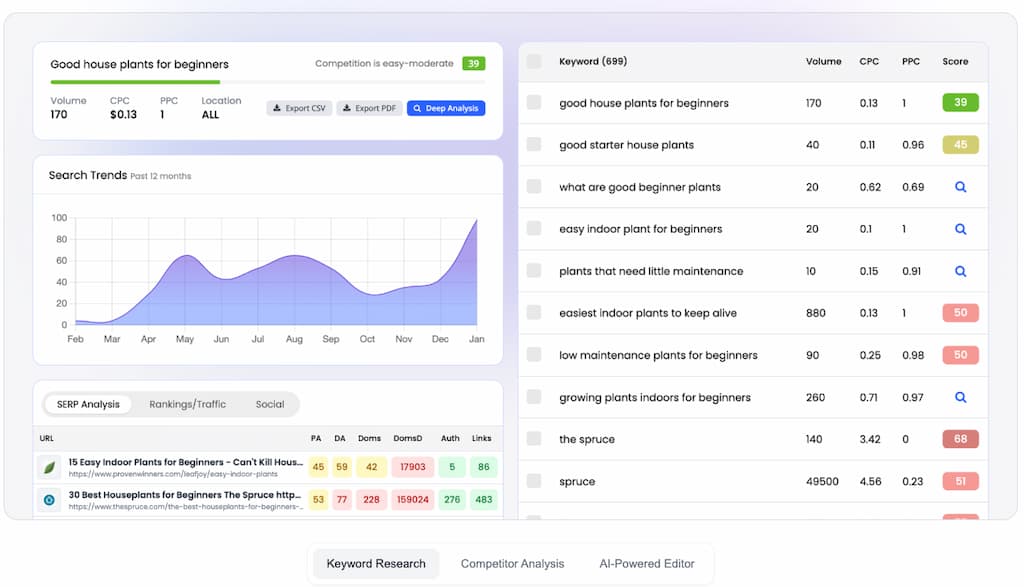This screenshot has height=587, width=1024.
Task: Open '15 Easy Indoor Plants for Beginners' result
Action: (185, 462)
